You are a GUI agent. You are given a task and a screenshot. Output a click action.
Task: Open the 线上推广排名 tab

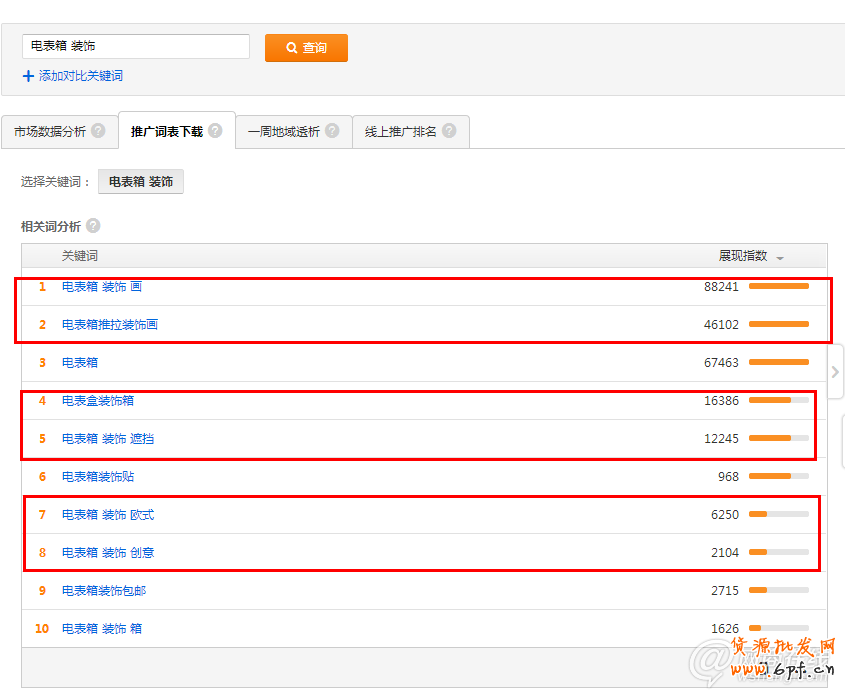tap(401, 132)
